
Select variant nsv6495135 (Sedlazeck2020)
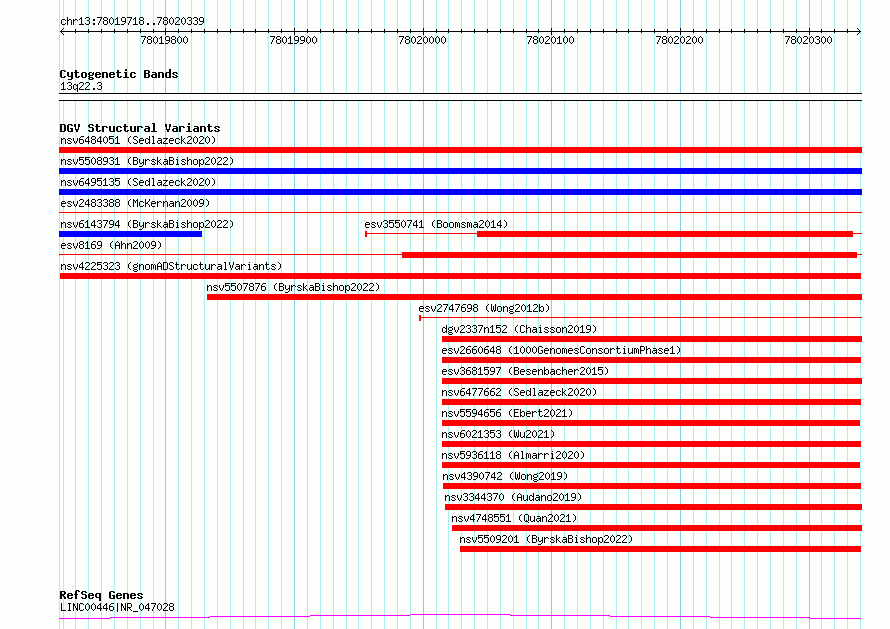(138, 182)
